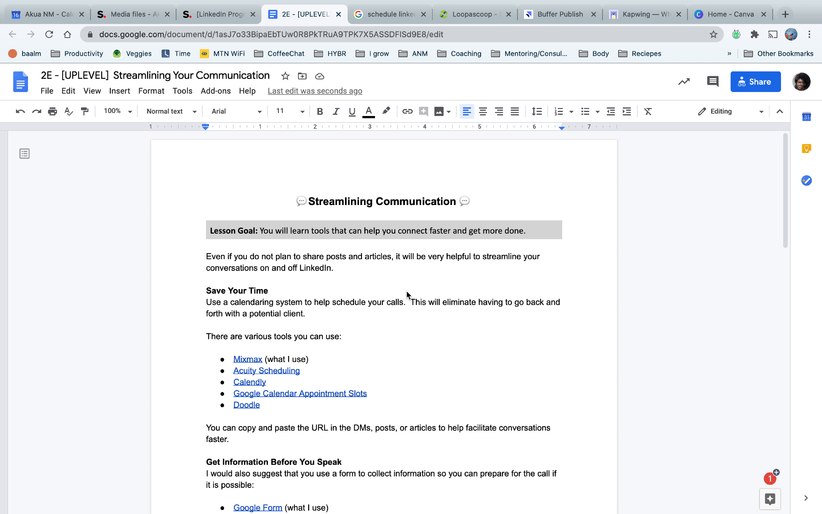
Task: Click Clear formatting icon
Action: pyautogui.click(x=648, y=111)
